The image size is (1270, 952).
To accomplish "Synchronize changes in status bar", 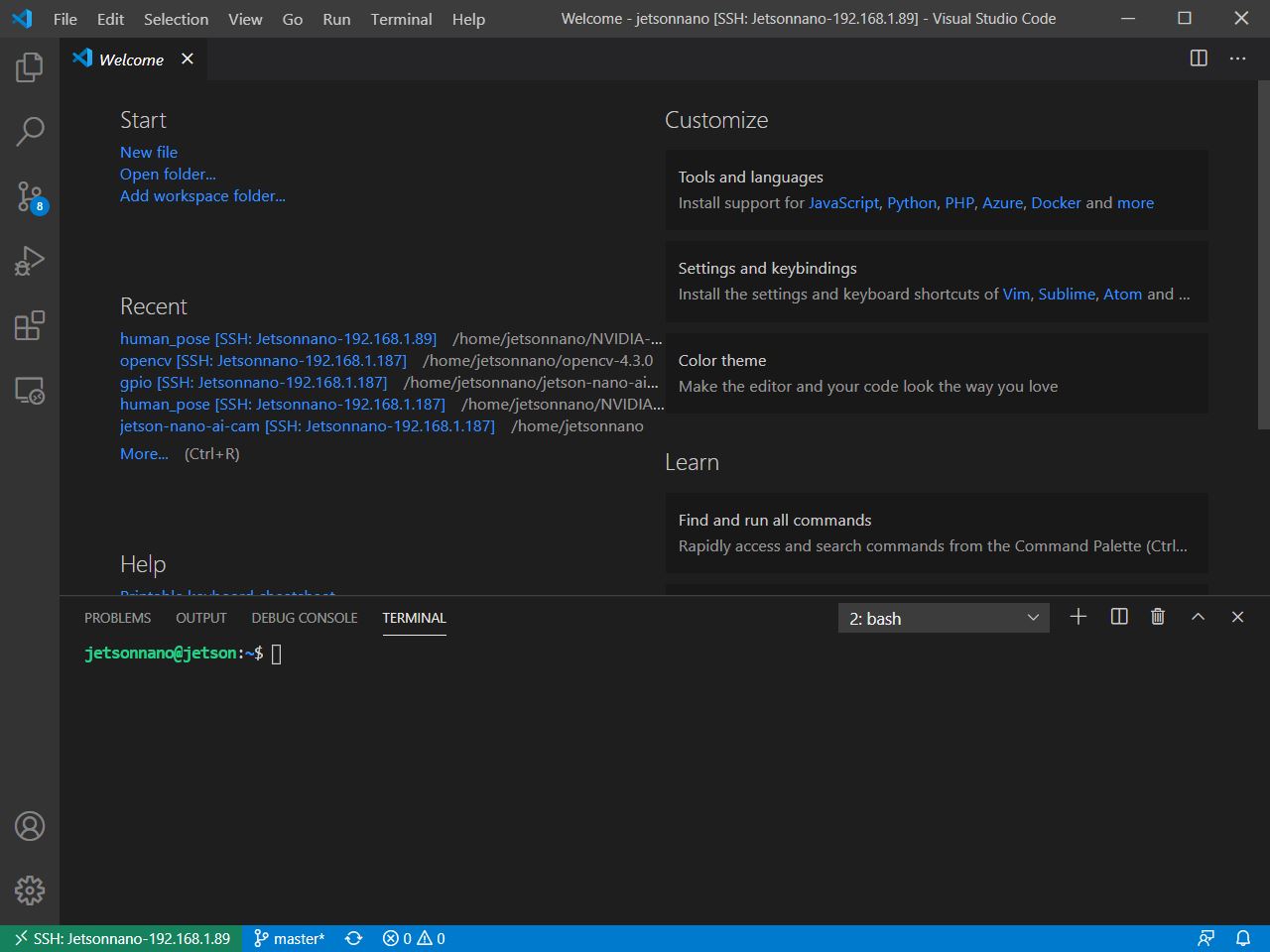I will [x=353, y=938].
